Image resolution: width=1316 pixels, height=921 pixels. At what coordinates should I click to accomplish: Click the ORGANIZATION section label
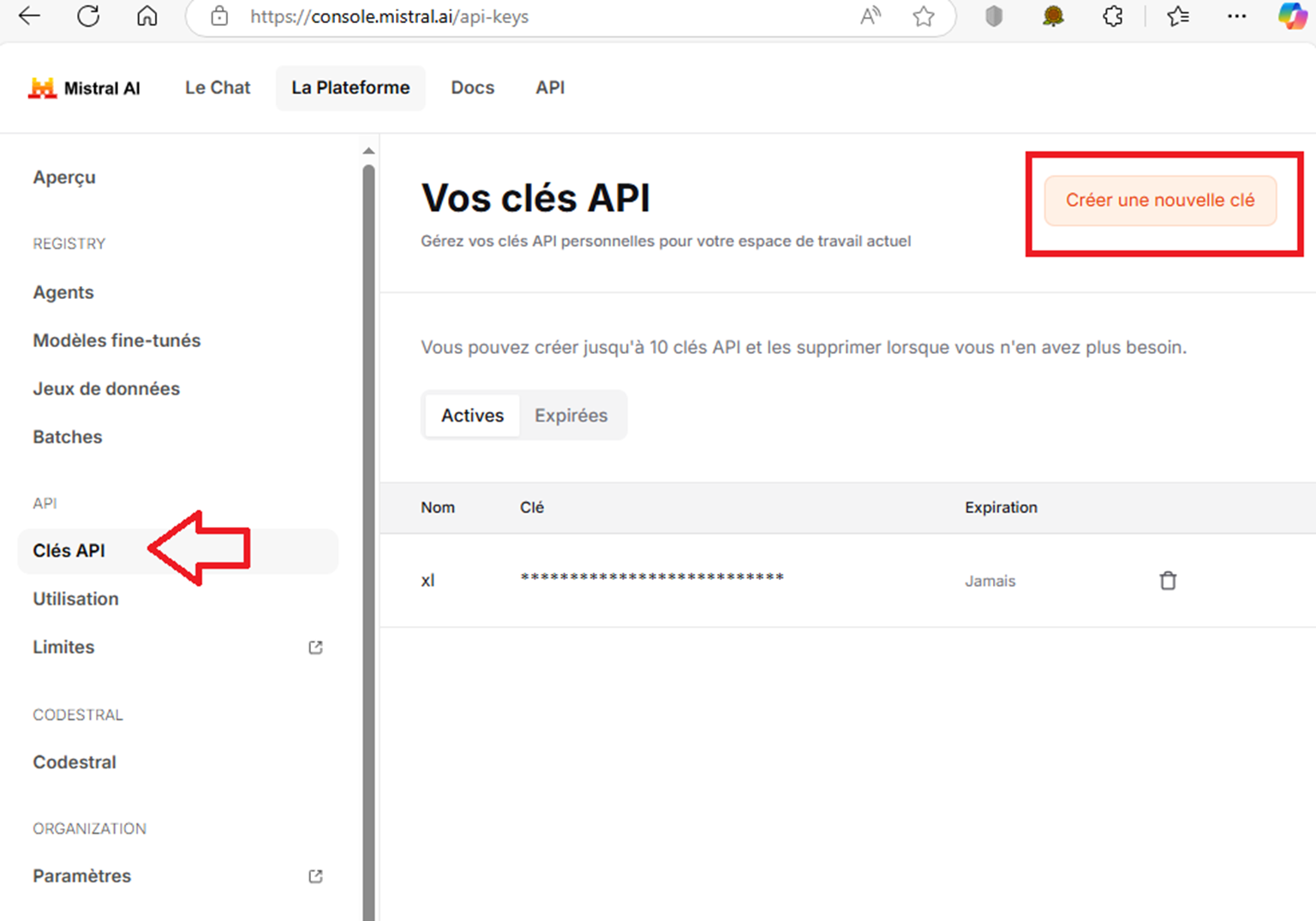tap(90, 828)
